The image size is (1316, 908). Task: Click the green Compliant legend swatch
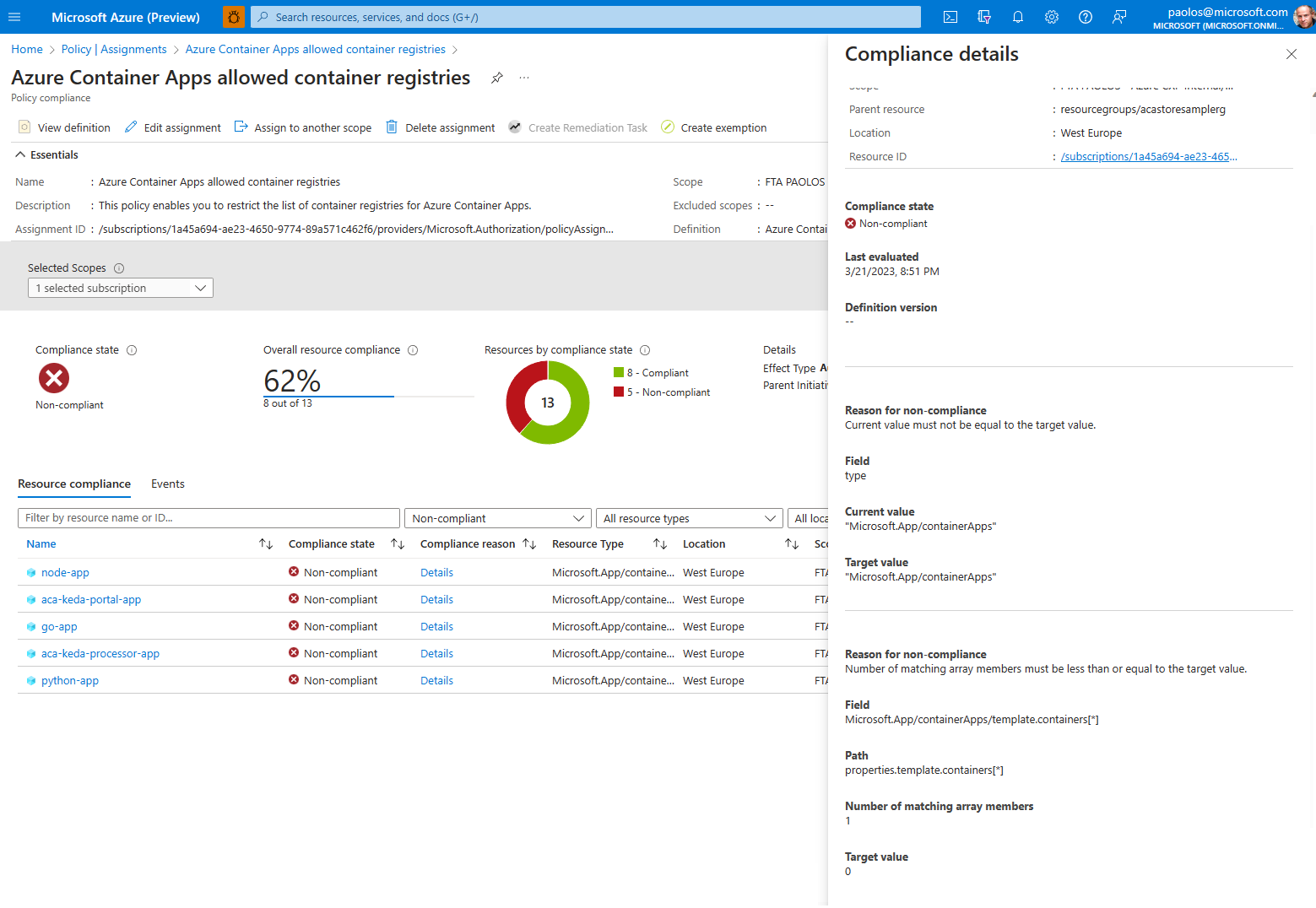tap(619, 372)
